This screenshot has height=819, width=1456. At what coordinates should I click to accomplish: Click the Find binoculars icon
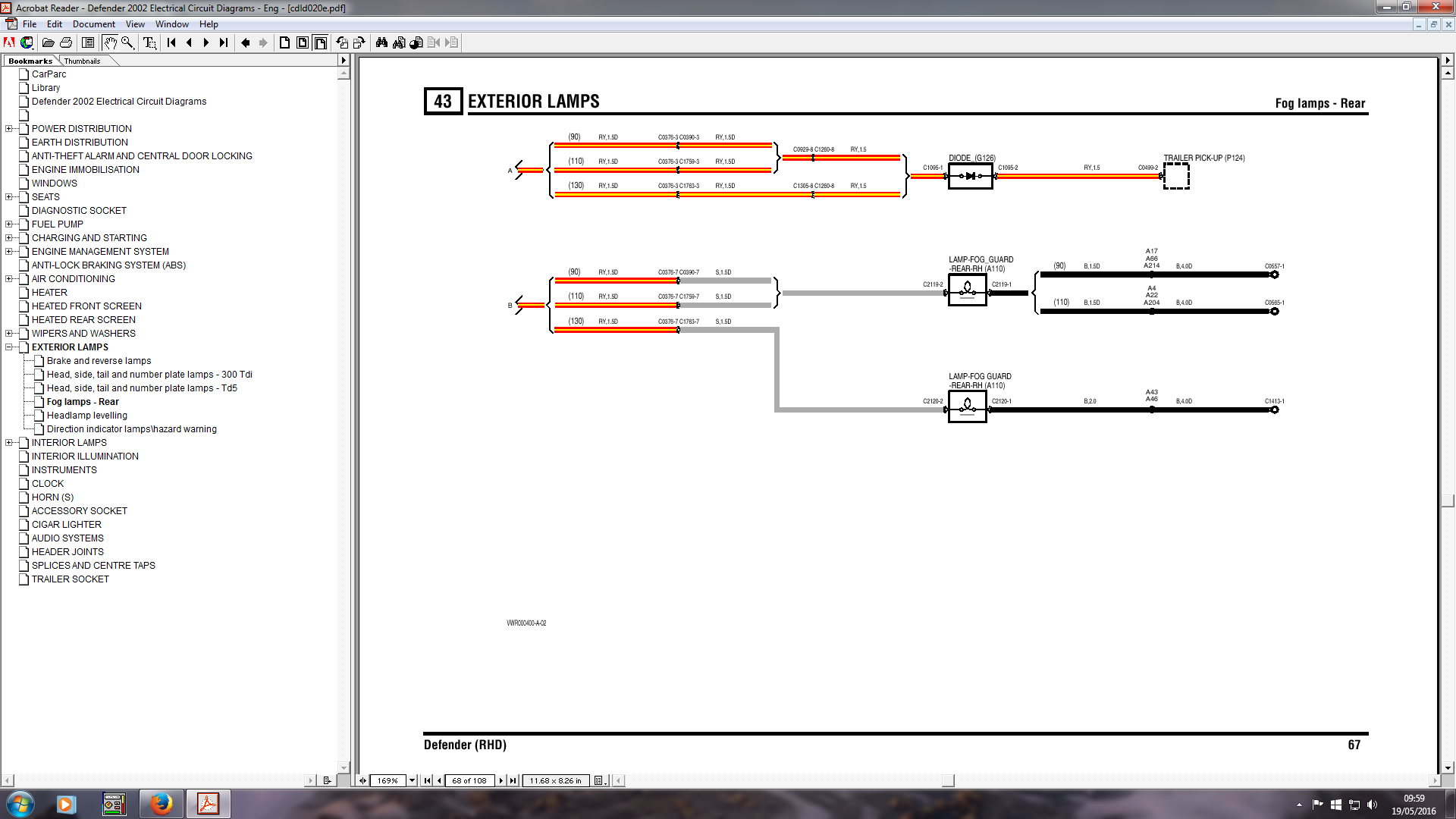[381, 42]
